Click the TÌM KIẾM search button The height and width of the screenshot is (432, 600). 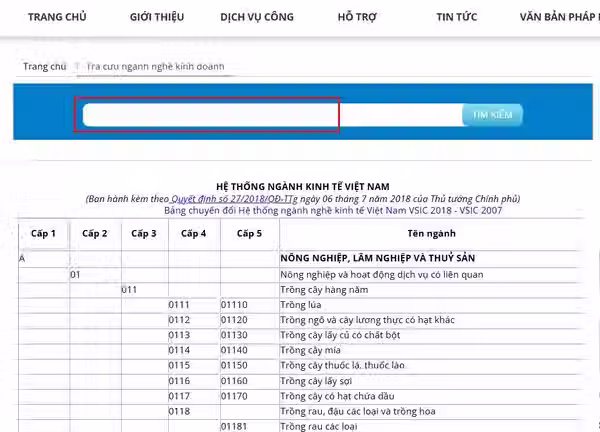click(492, 115)
